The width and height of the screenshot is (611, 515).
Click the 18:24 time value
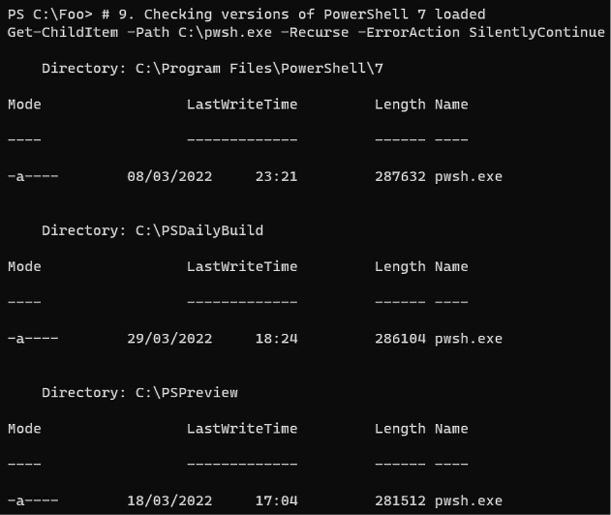tap(276, 339)
